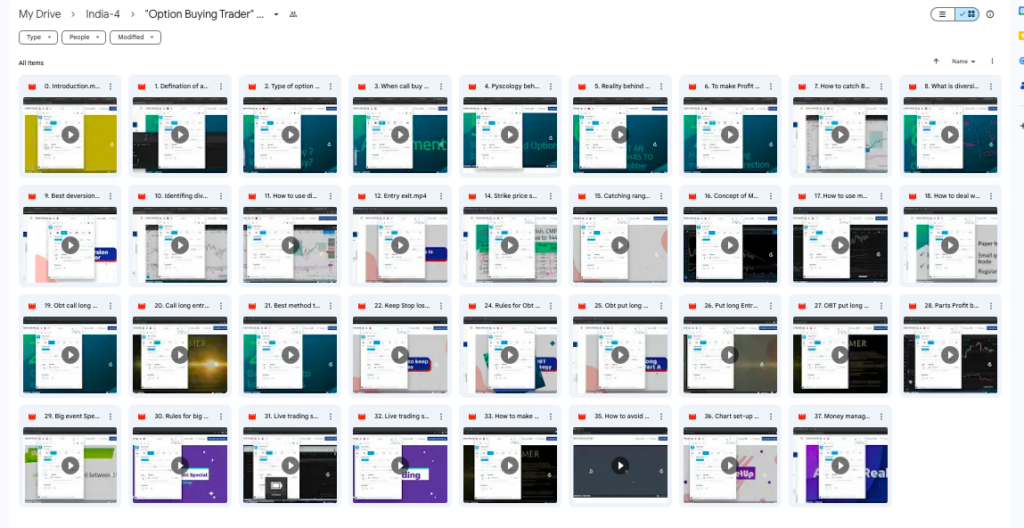Viewport: 1024px width, 528px height.
Task: Open sort options three-dot menu beside Name
Action: point(992,61)
